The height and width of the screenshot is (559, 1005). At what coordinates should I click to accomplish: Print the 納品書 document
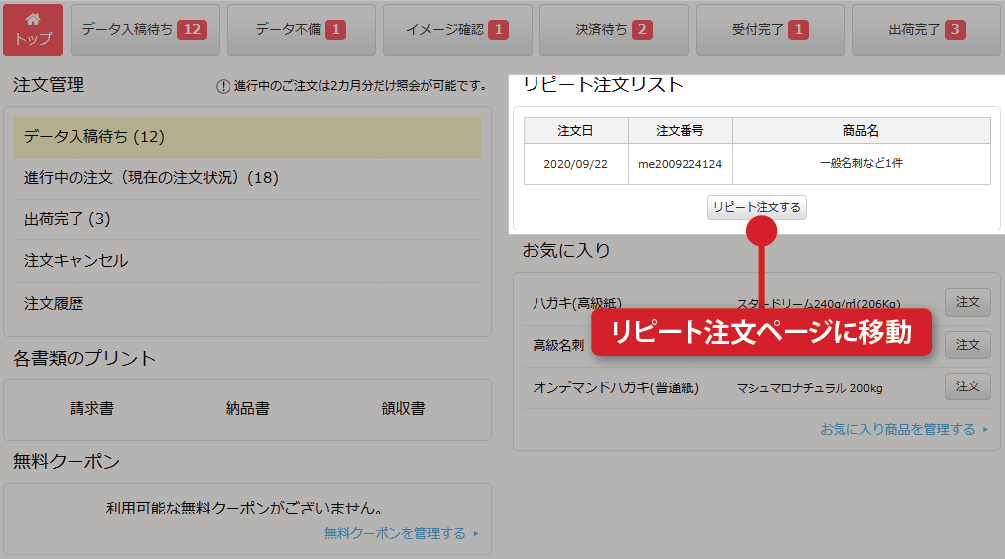(x=247, y=408)
